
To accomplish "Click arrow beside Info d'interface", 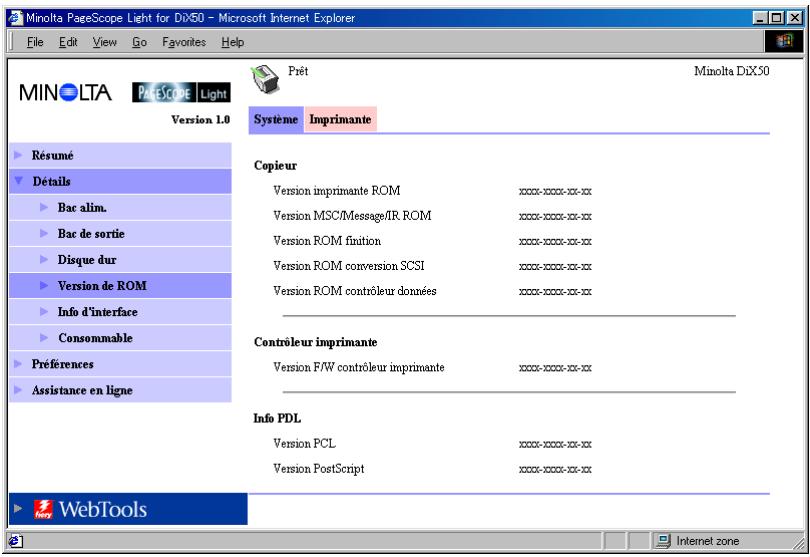I will point(44,311).
